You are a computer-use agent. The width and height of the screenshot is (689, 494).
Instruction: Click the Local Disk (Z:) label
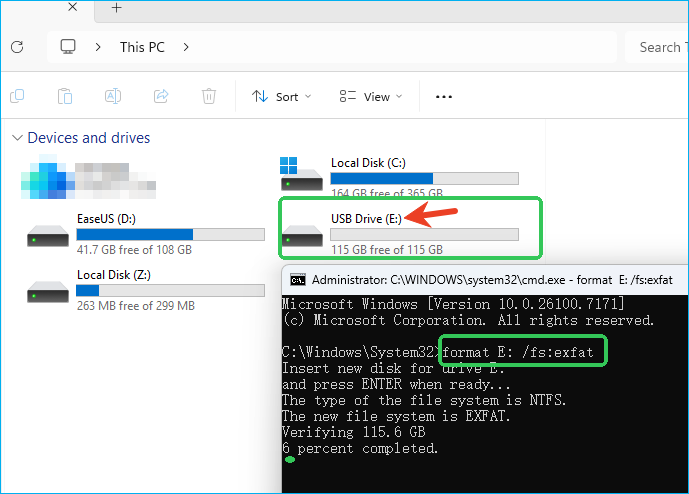[114, 275]
